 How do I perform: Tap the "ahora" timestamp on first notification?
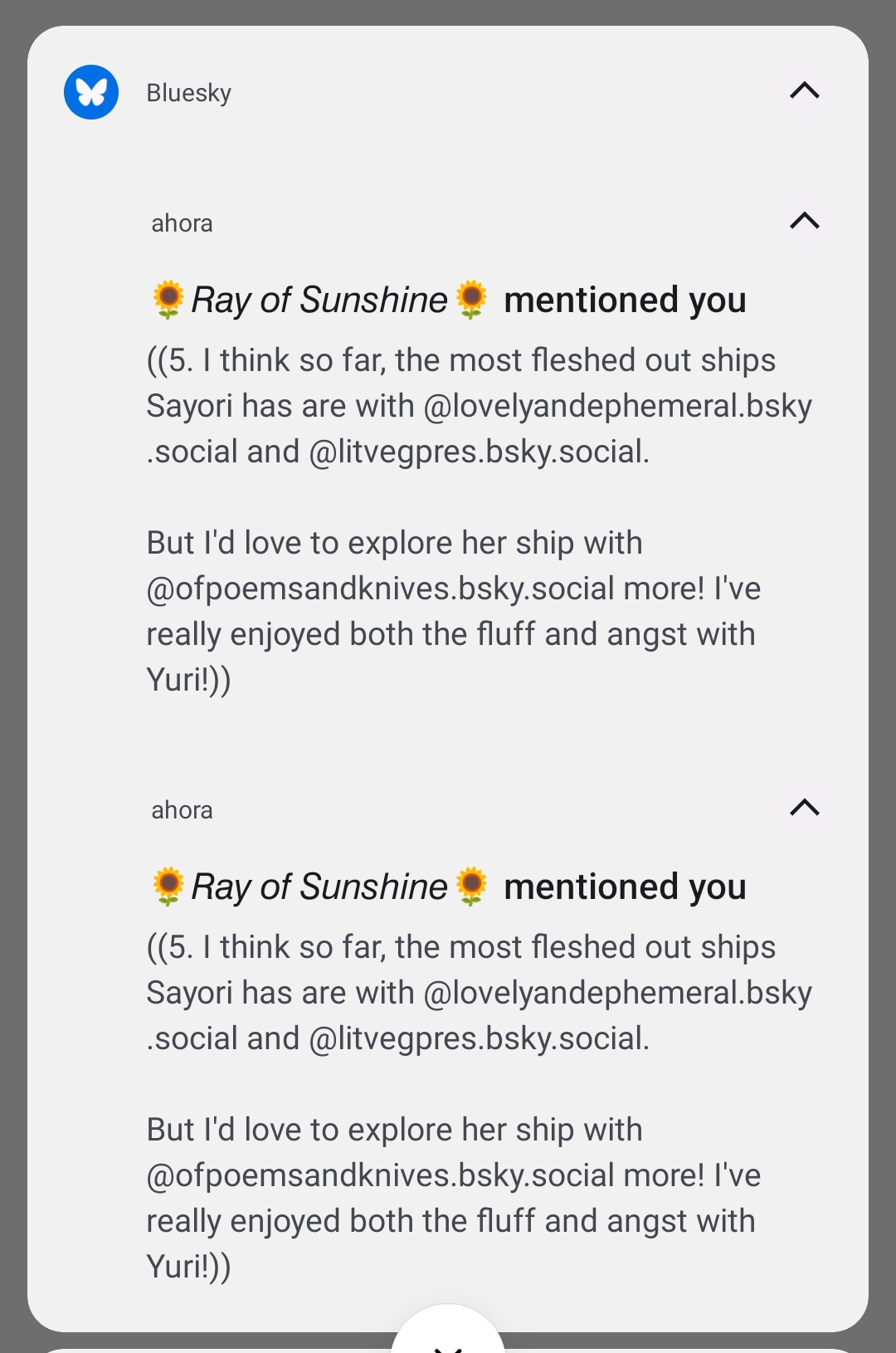(182, 223)
